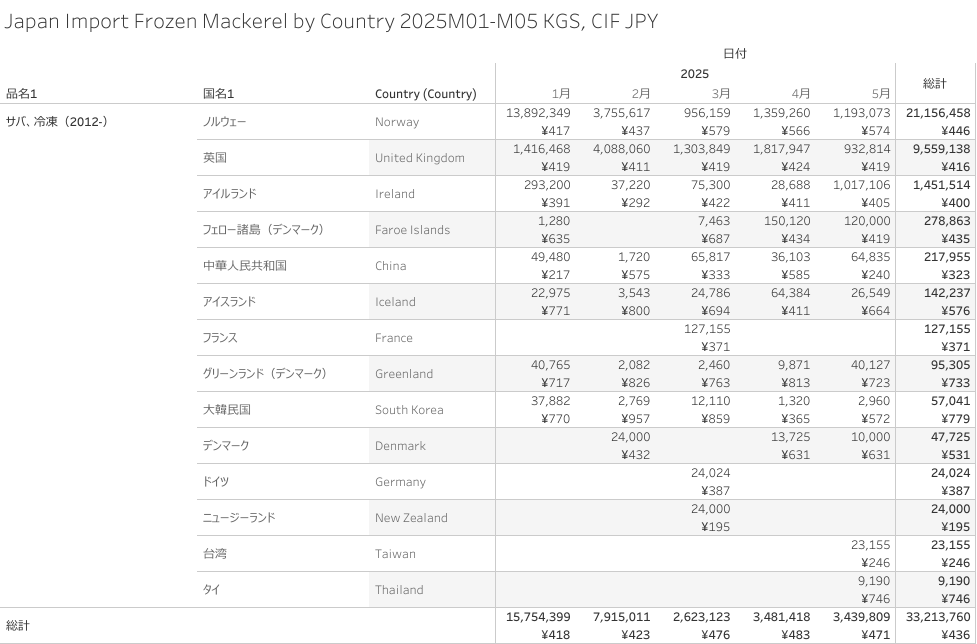The width and height of the screenshot is (977, 644).
Task: Select the Faroe Islands label
Action: pos(412,230)
